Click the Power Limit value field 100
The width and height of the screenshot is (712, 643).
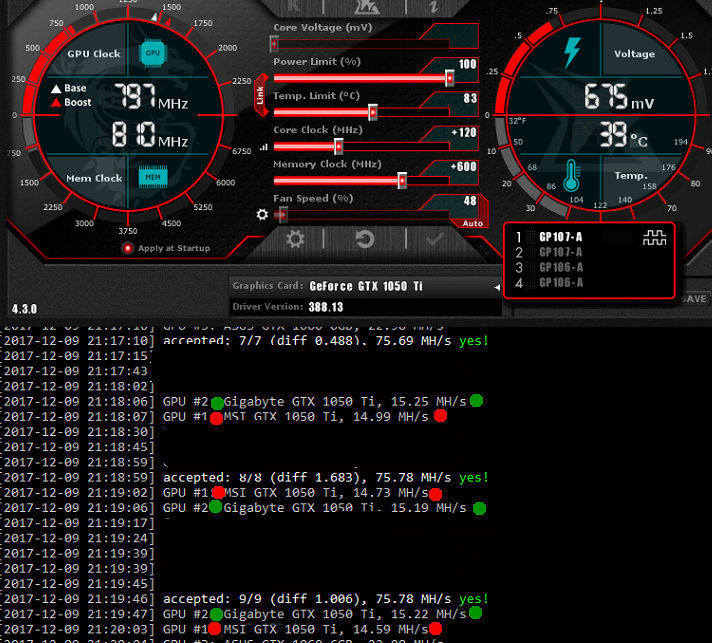coord(467,64)
